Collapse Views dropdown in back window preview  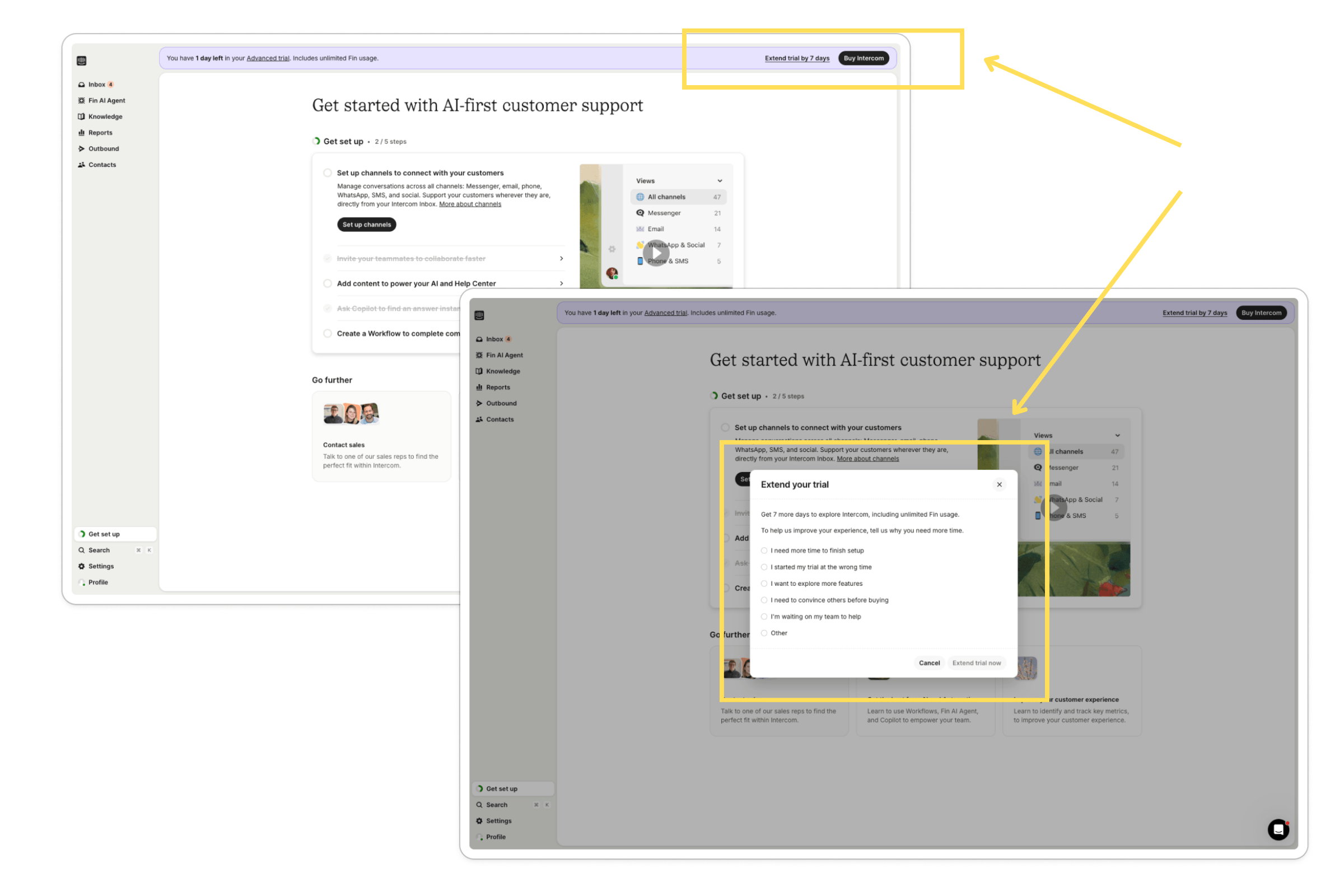pyautogui.click(x=720, y=181)
